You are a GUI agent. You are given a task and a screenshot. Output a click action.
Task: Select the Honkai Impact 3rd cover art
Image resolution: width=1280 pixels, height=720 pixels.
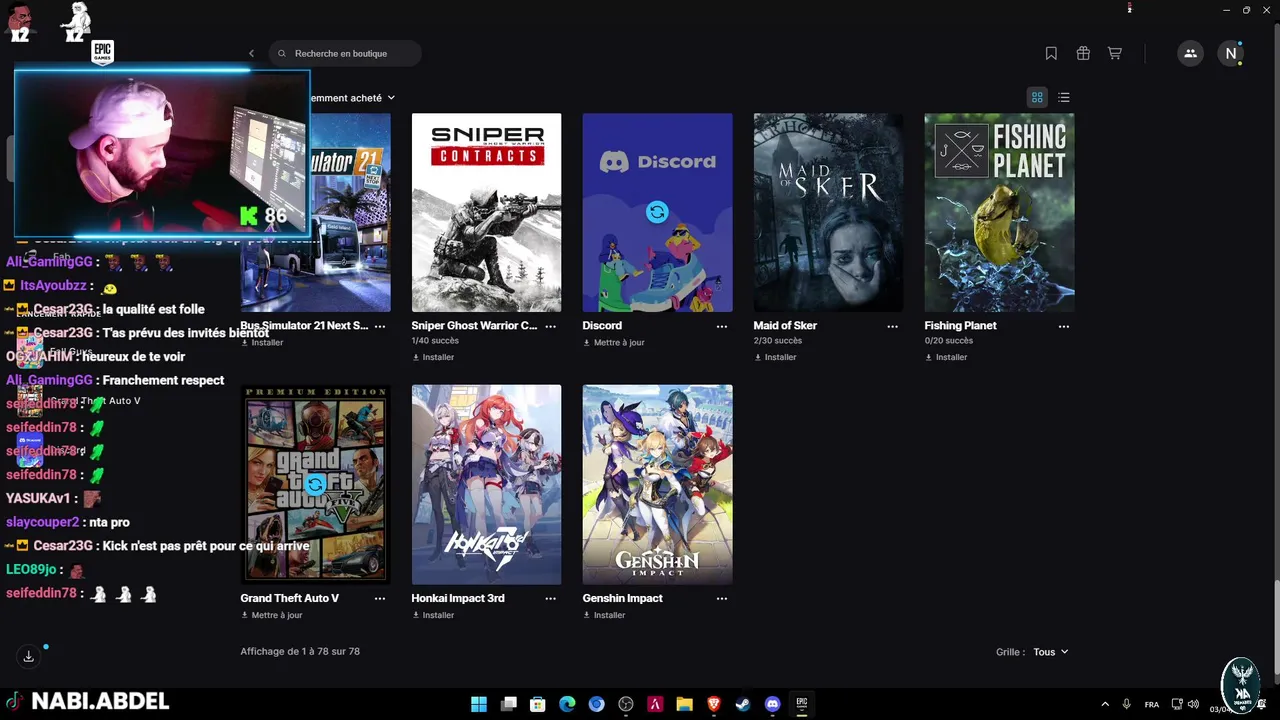(486, 485)
